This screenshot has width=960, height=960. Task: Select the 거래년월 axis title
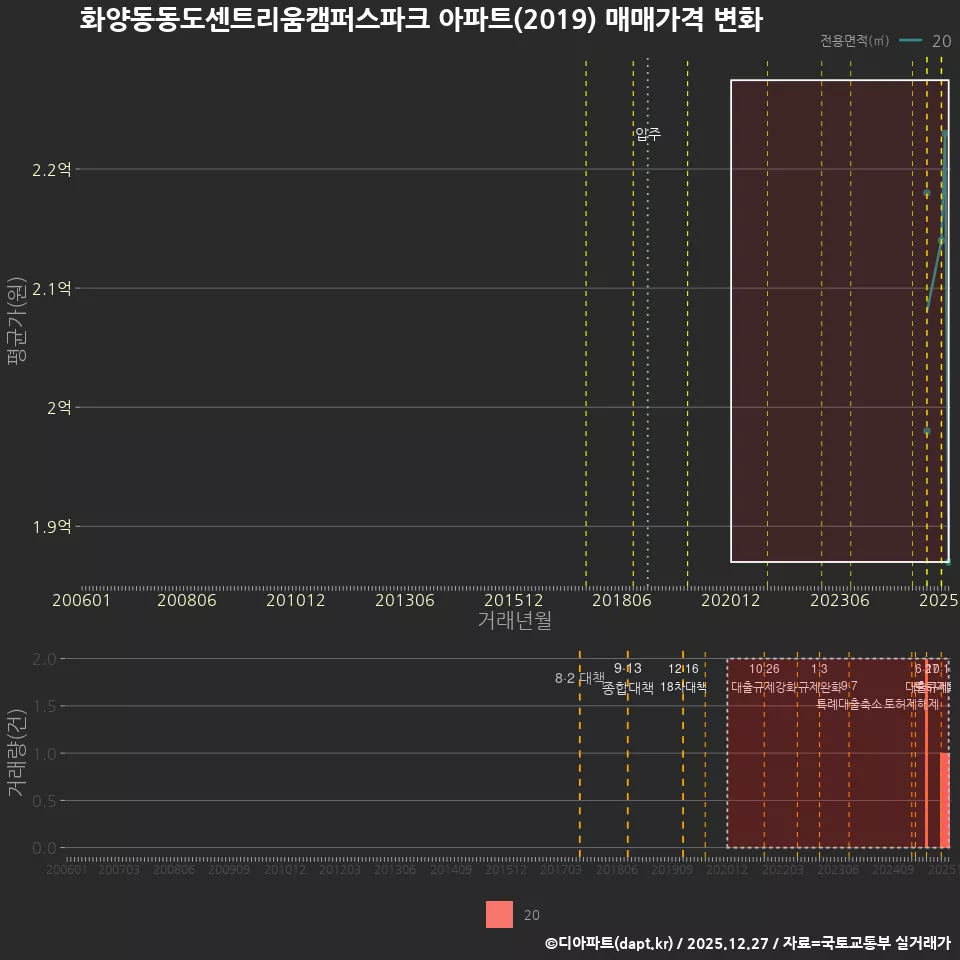click(513, 621)
